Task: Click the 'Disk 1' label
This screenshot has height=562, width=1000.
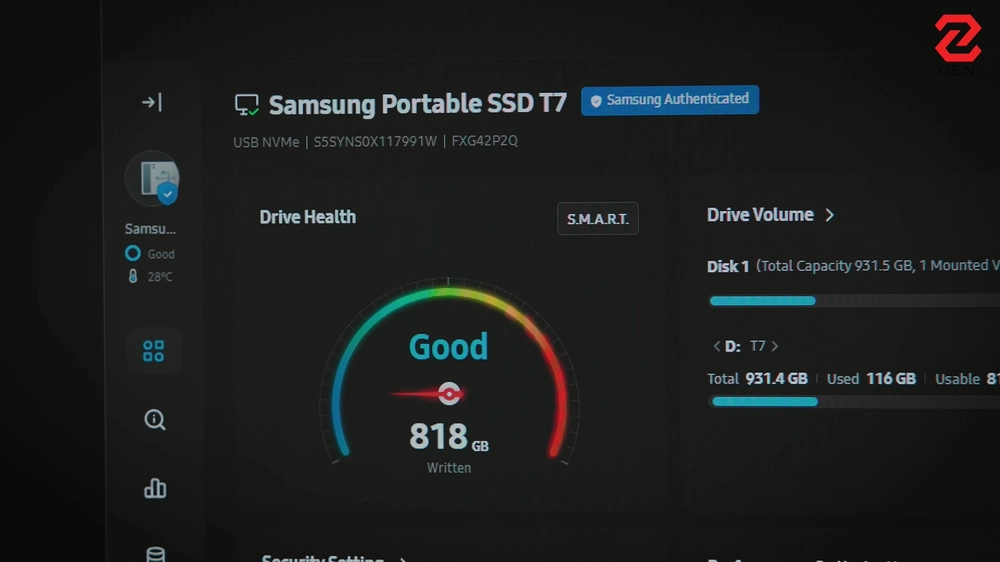Action: (728, 267)
